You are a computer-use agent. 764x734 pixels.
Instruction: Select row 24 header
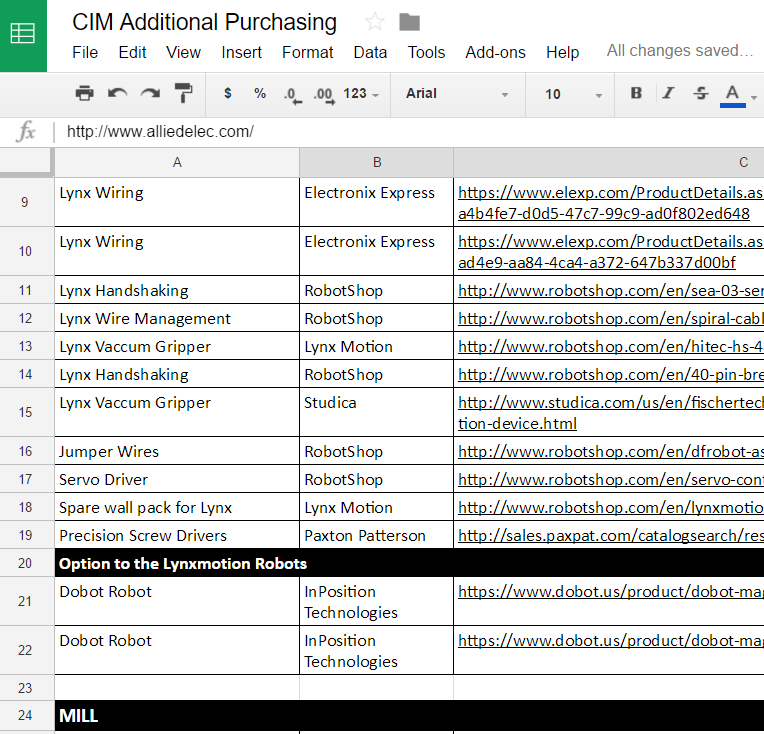coord(25,715)
